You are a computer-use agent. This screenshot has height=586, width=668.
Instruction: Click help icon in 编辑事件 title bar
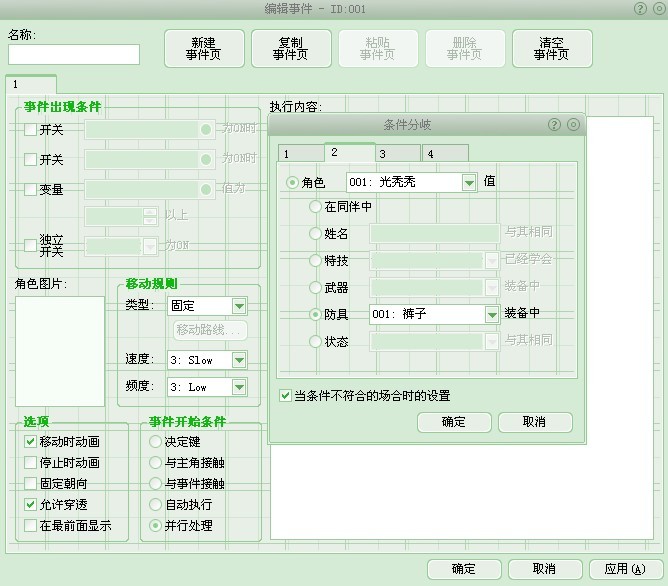pos(640,9)
